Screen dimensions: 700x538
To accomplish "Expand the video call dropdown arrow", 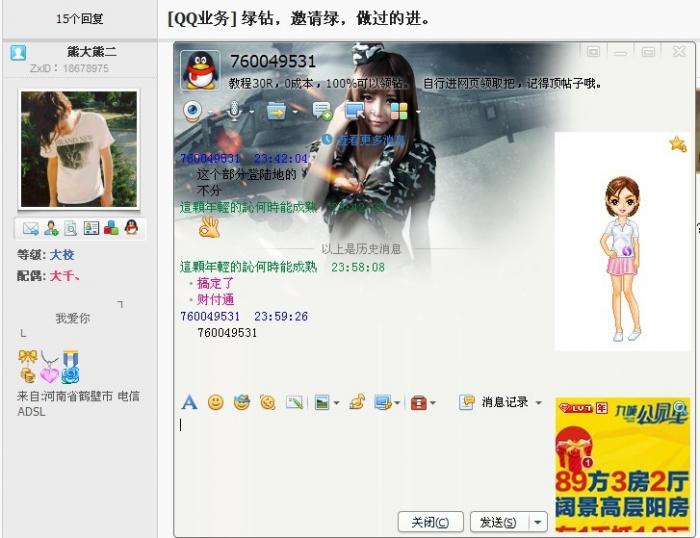I will pyautogui.click(x=210, y=112).
